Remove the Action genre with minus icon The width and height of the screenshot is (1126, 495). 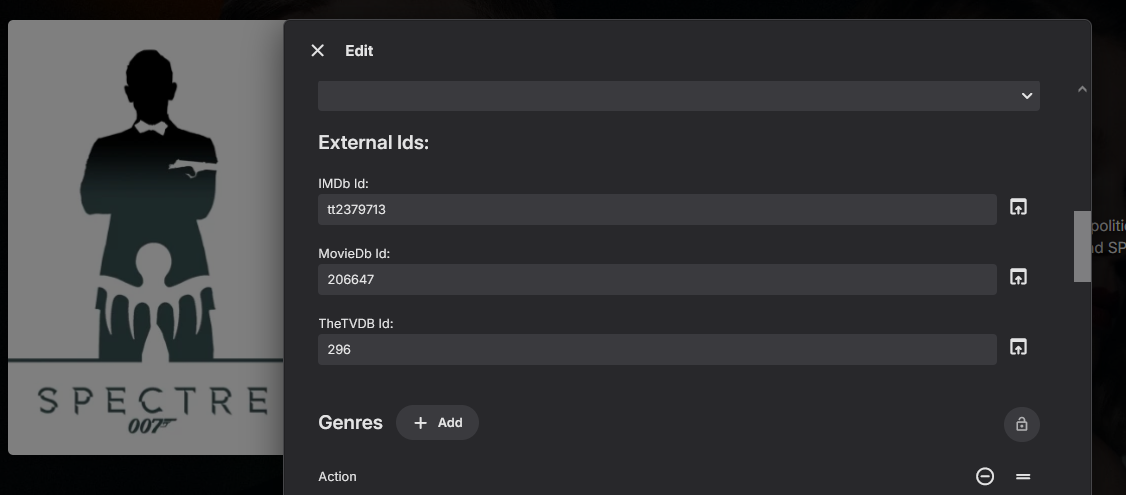tap(985, 477)
